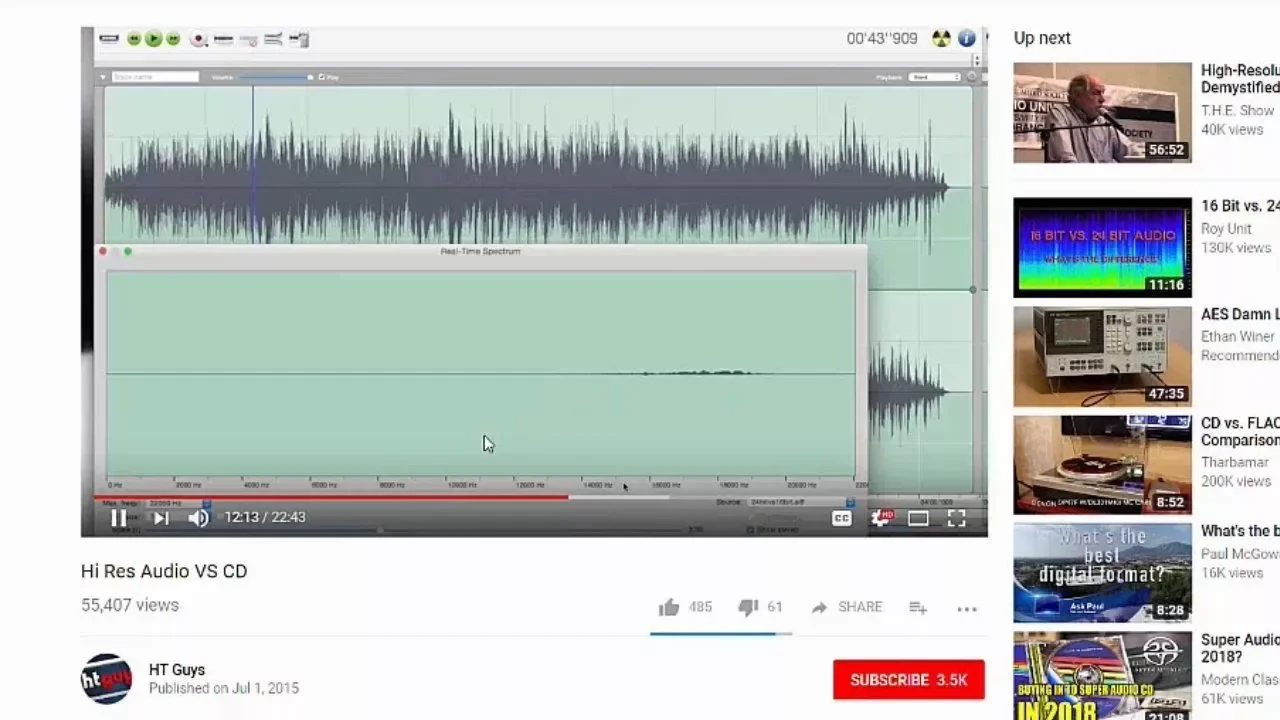Share the video
Viewport: 1280px width, 720px height.
click(x=846, y=607)
